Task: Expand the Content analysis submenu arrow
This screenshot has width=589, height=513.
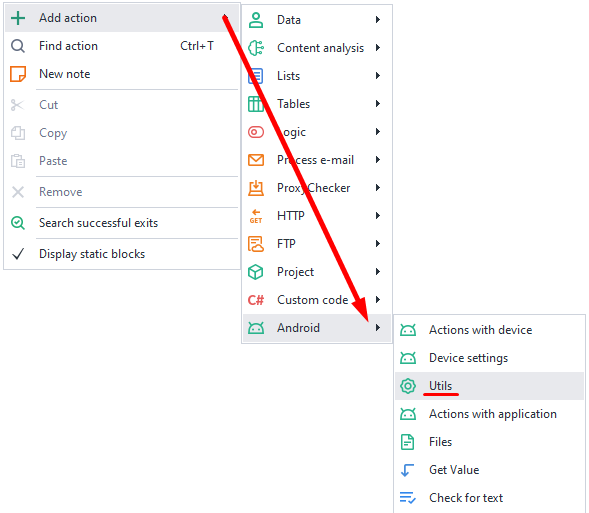Action: pos(378,48)
